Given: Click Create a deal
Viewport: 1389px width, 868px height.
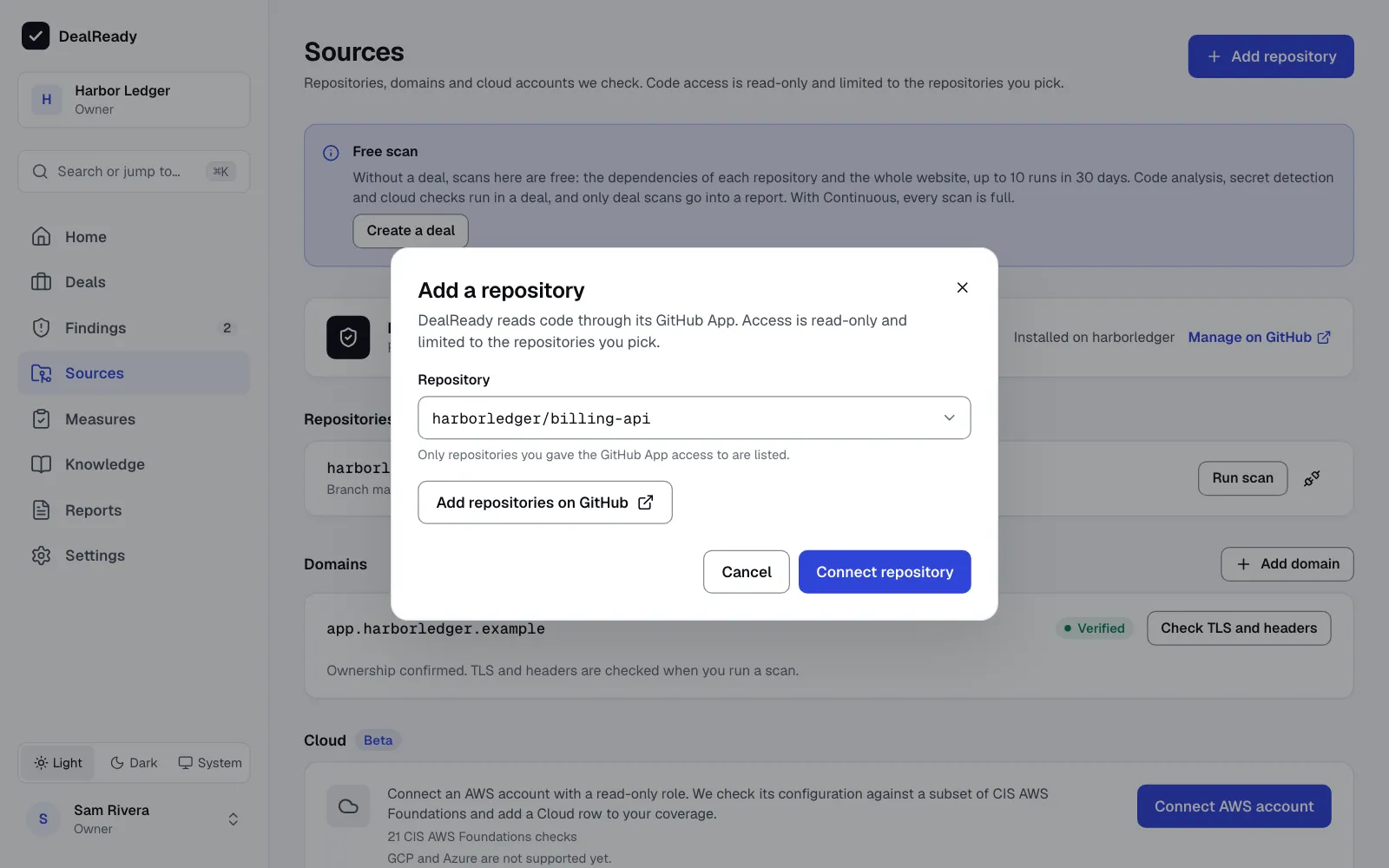Looking at the screenshot, I should point(411,231).
